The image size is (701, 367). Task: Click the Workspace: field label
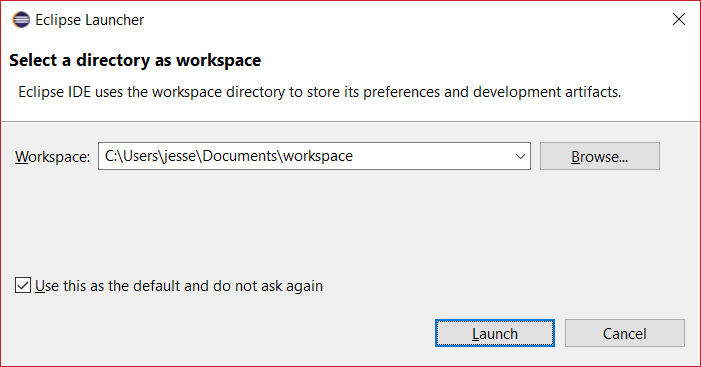pyautogui.click(x=52, y=157)
